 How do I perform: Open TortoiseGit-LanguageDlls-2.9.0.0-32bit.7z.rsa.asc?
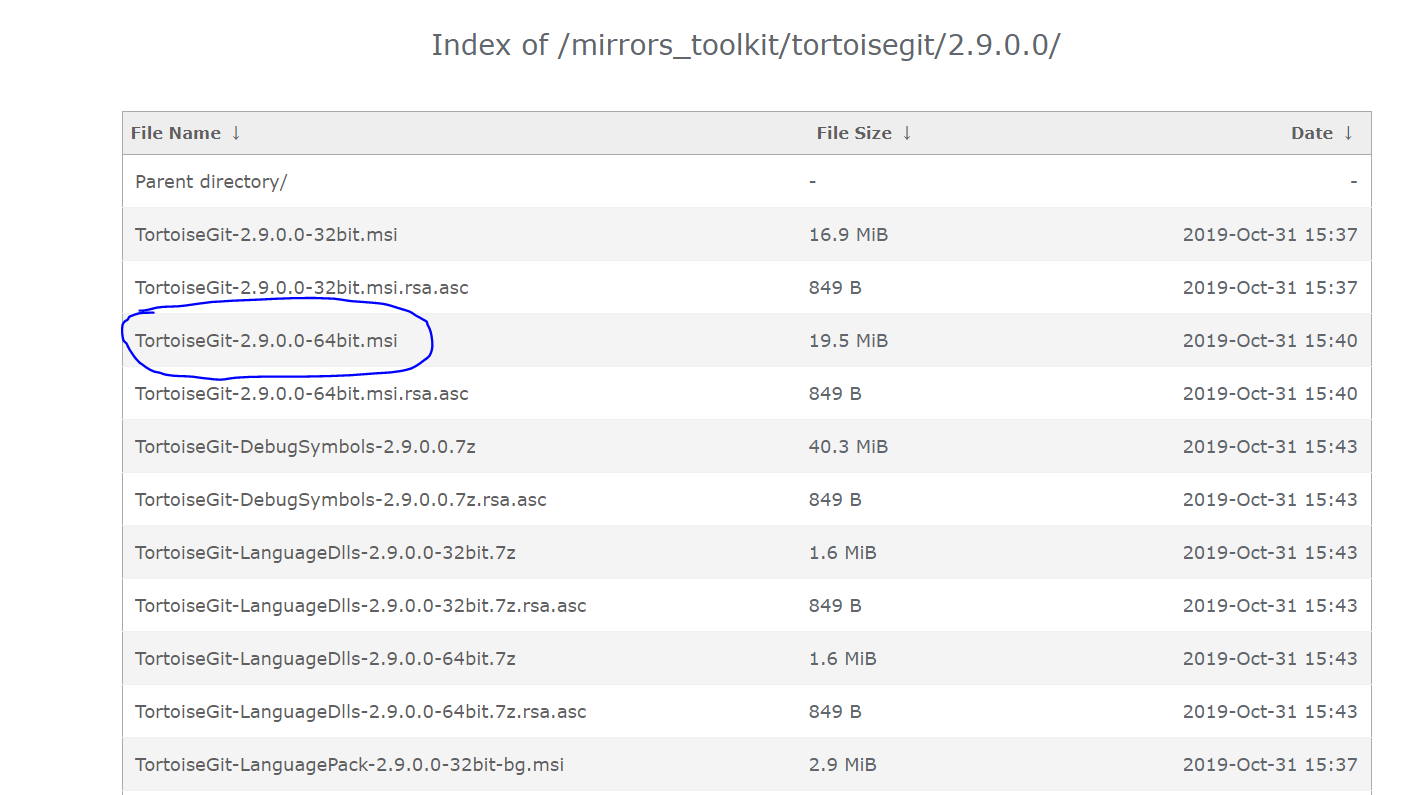[361, 606]
